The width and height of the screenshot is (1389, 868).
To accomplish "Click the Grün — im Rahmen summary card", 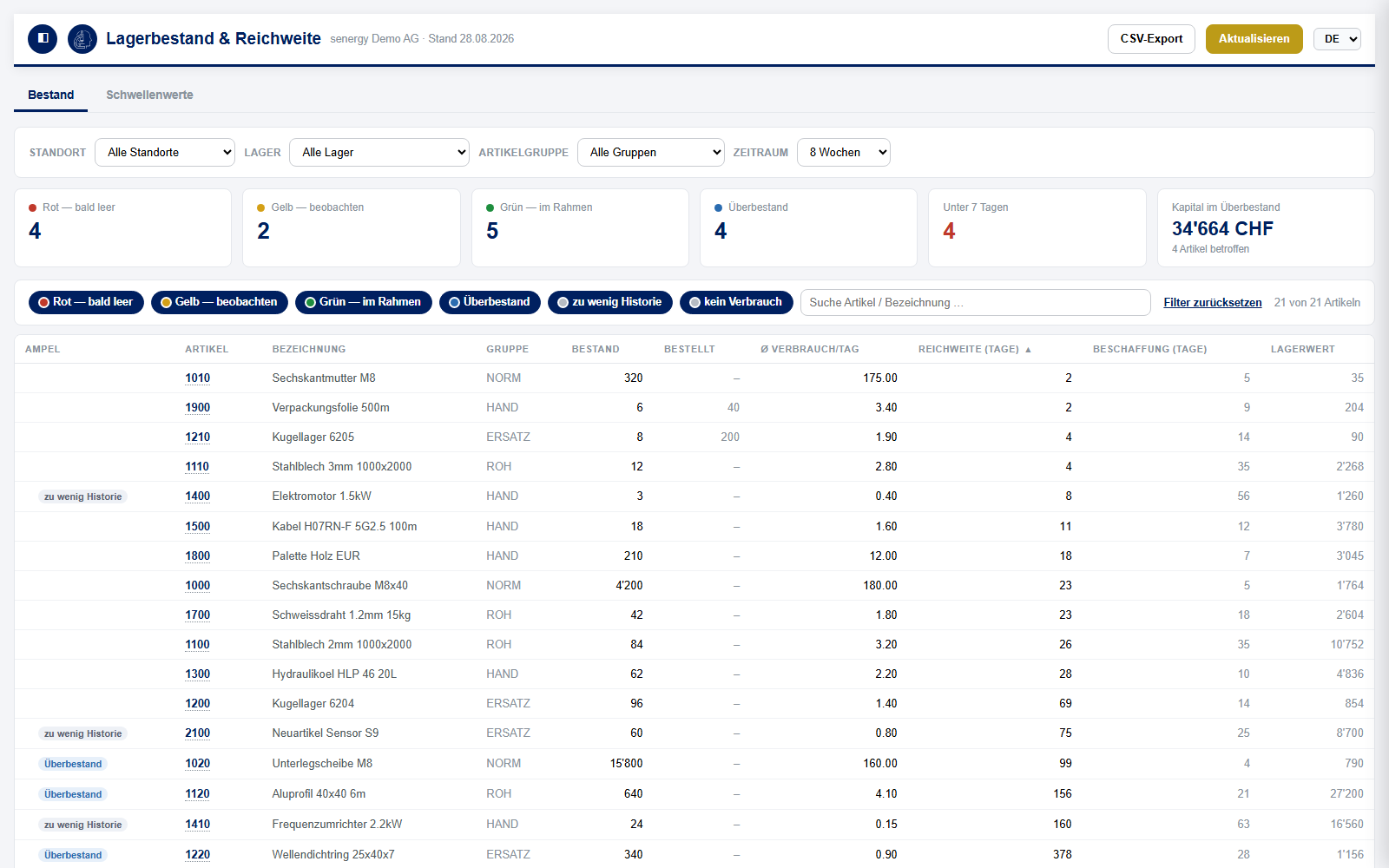I will [580, 228].
